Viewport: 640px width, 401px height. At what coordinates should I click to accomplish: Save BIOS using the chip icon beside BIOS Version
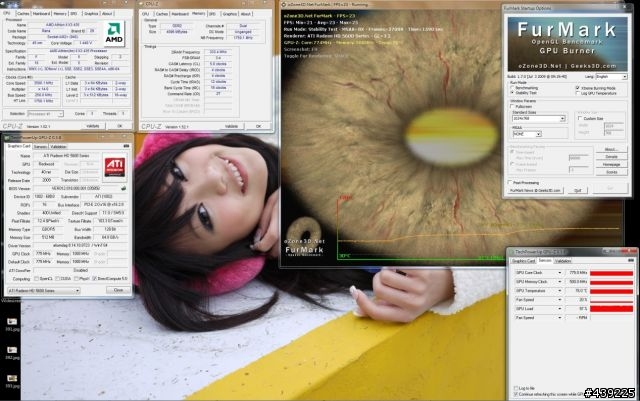coord(123,188)
